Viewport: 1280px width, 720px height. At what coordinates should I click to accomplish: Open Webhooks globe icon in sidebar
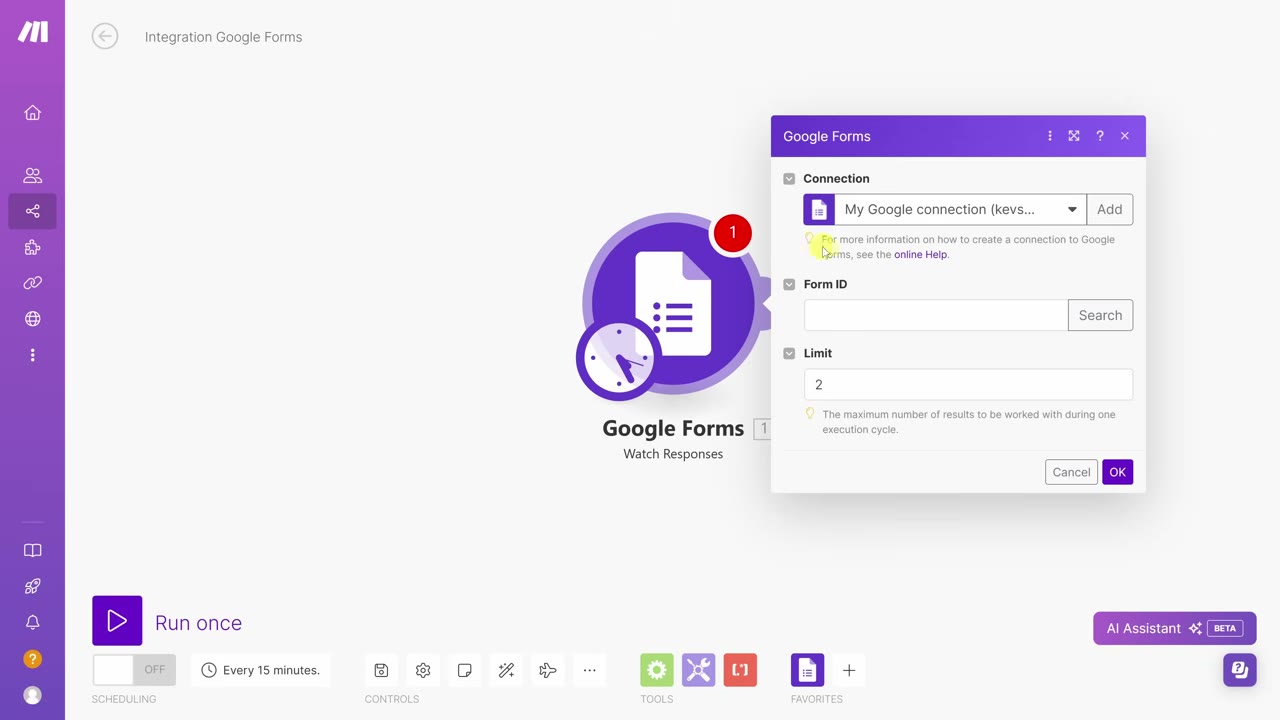click(33, 319)
